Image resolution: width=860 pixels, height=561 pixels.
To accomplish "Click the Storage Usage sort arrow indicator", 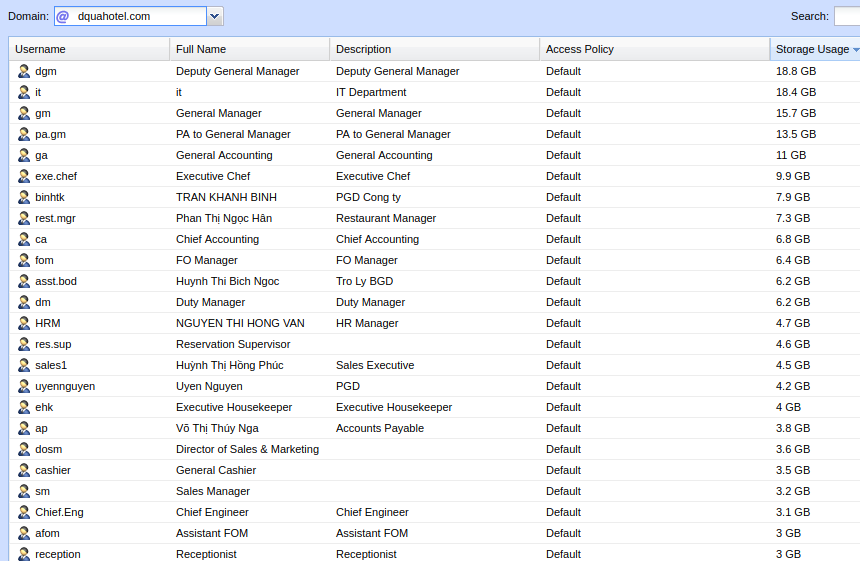I will pos(856,50).
